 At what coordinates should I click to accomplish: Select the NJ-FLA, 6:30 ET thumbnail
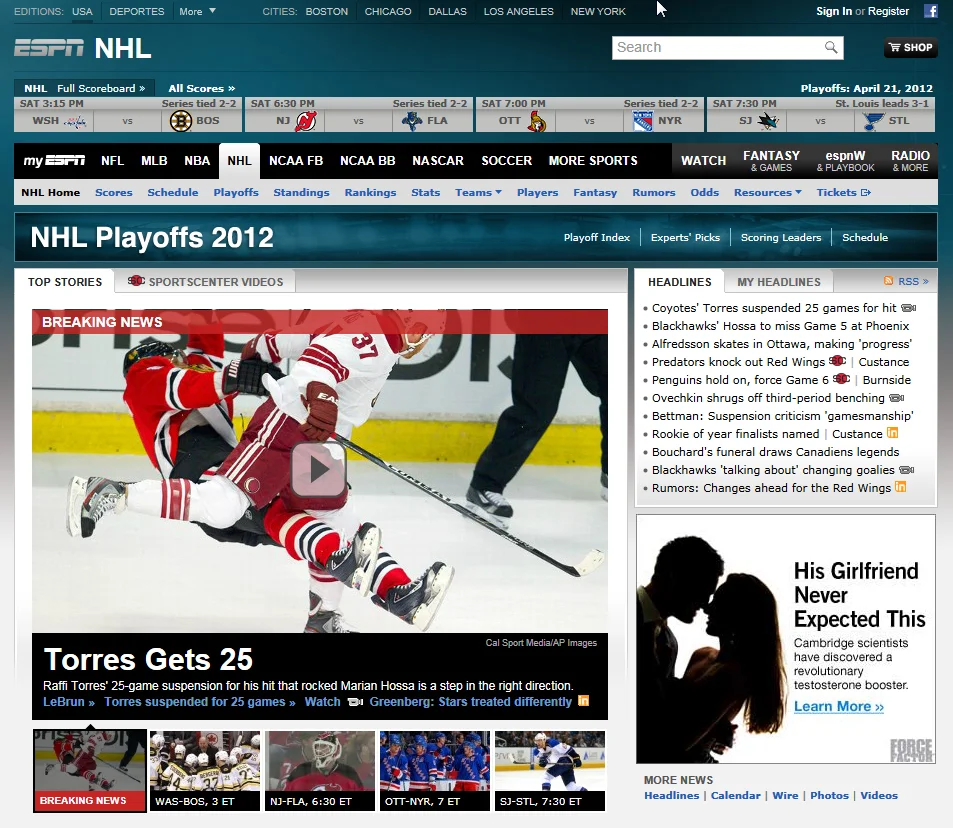[x=320, y=771]
